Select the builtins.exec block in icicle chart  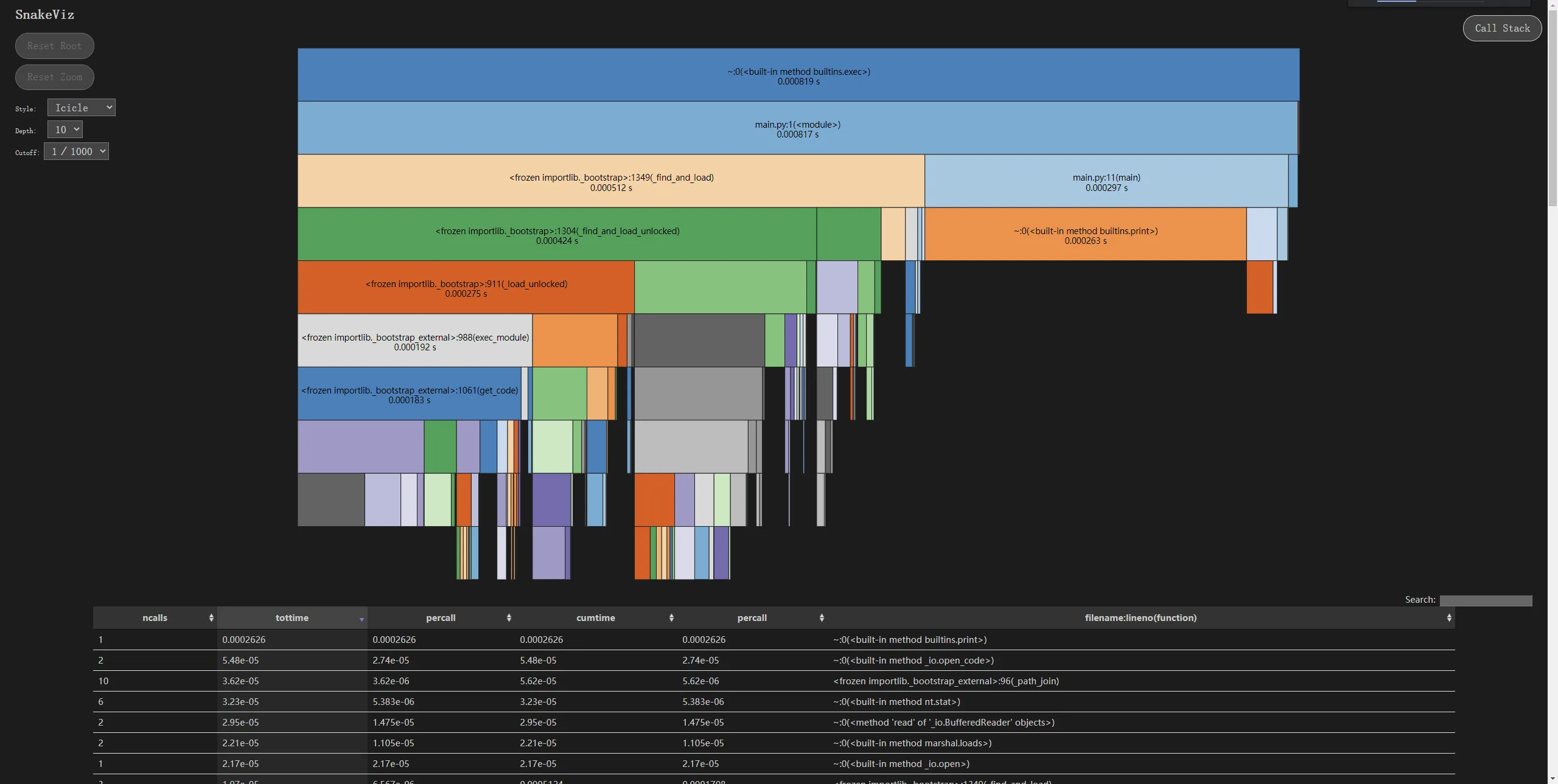pos(798,75)
